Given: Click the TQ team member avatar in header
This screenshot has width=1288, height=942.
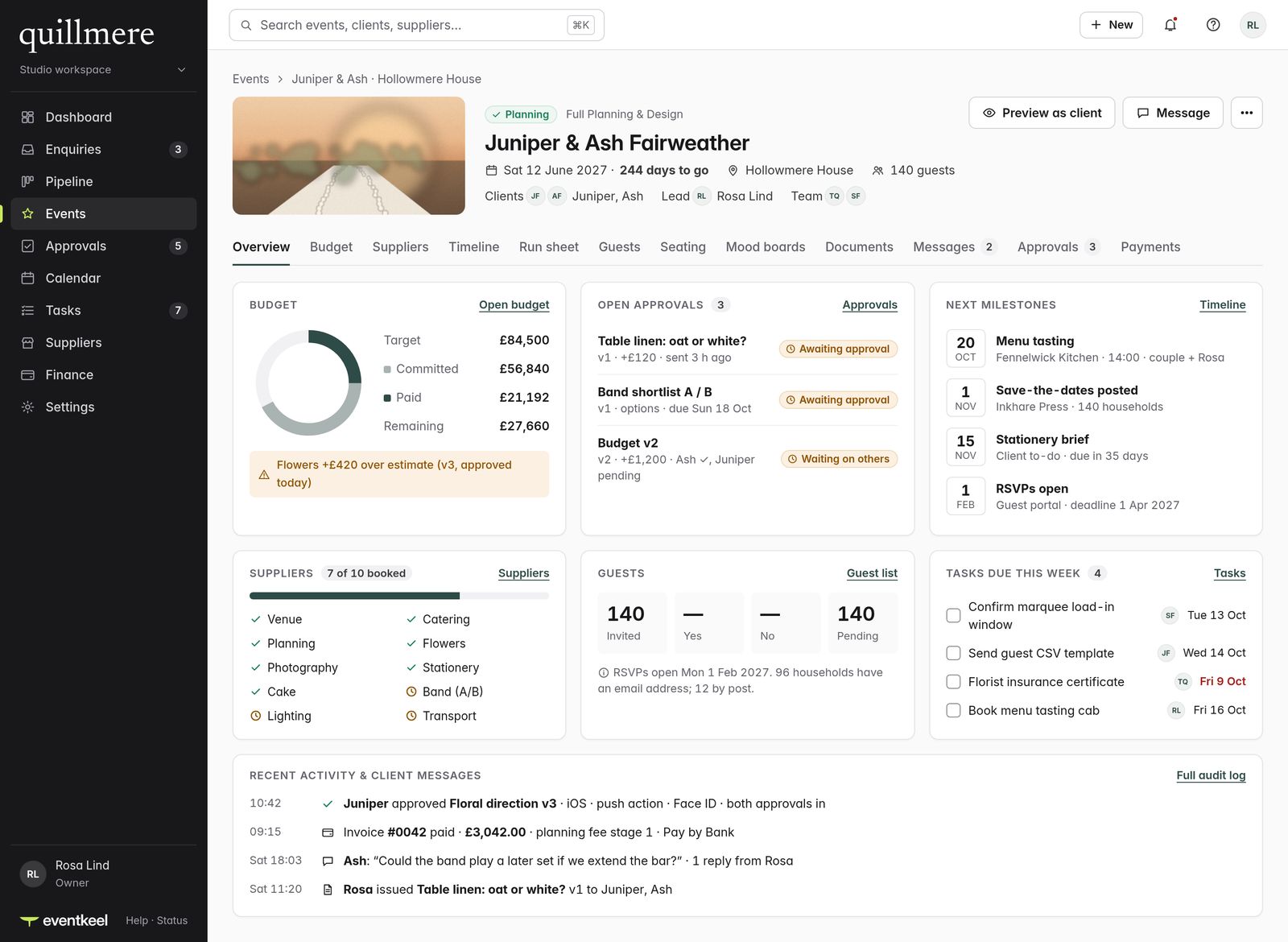Looking at the screenshot, I should coord(834,196).
